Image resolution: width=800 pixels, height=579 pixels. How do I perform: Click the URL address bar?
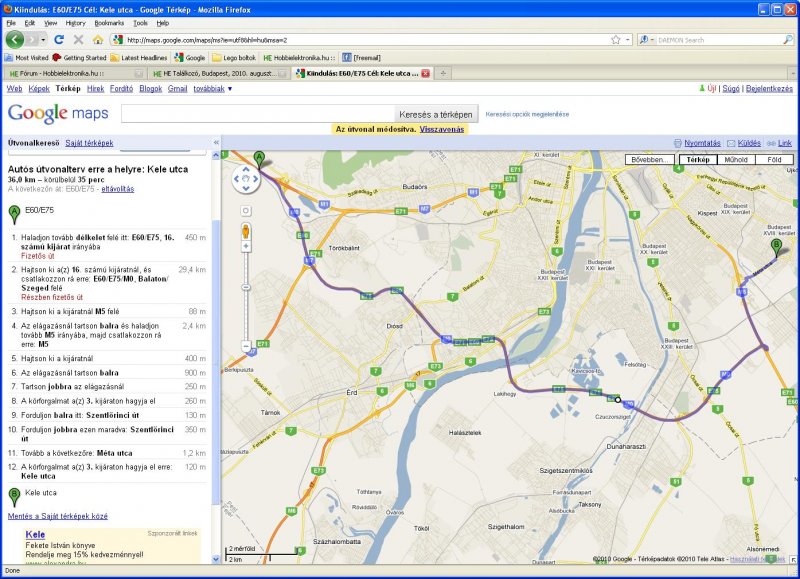[x=365, y=40]
